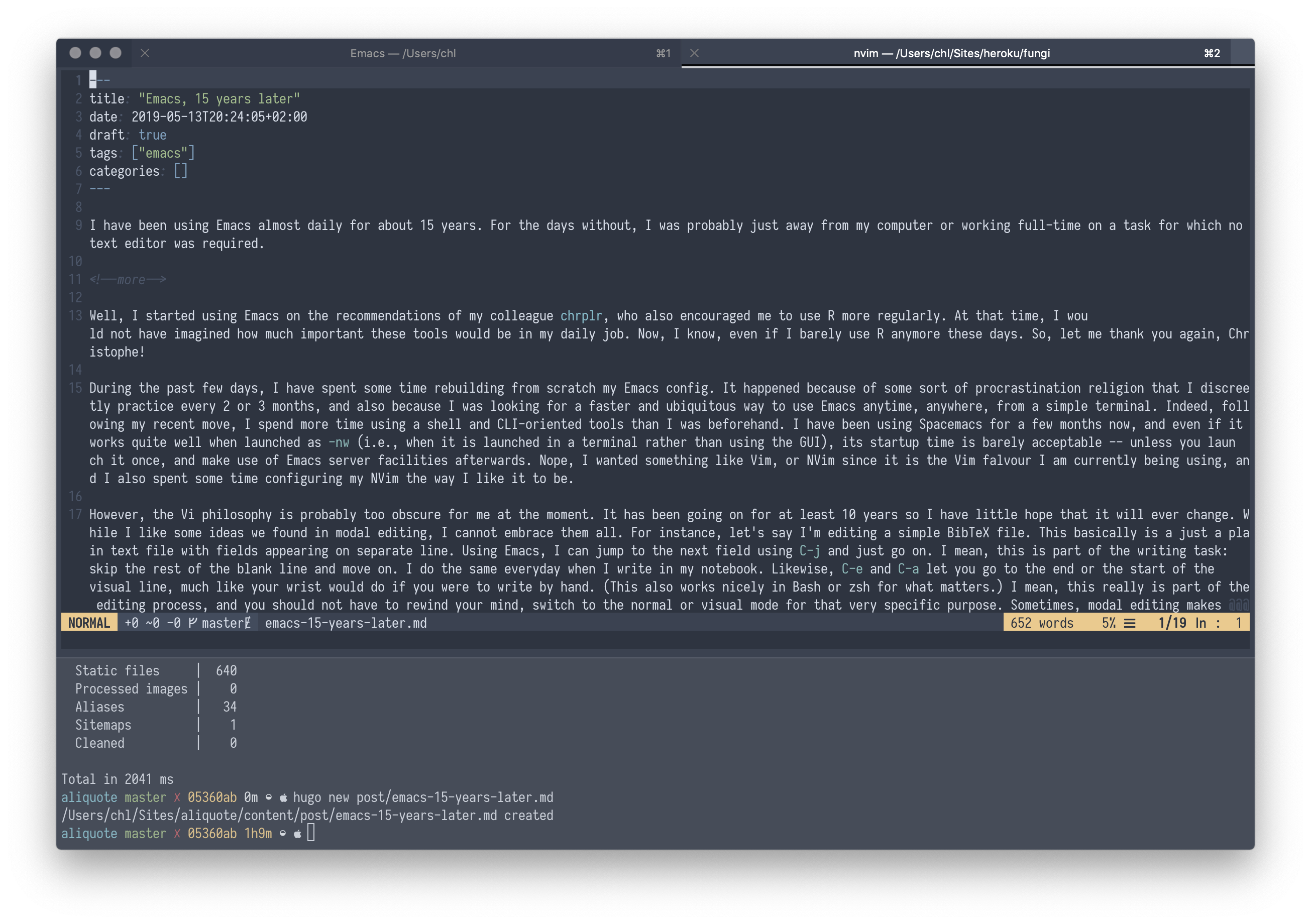The image size is (1311, 924).
Task: Switch to the Emacs — /Users/chl tab
Action: click(x=402, y=53)
